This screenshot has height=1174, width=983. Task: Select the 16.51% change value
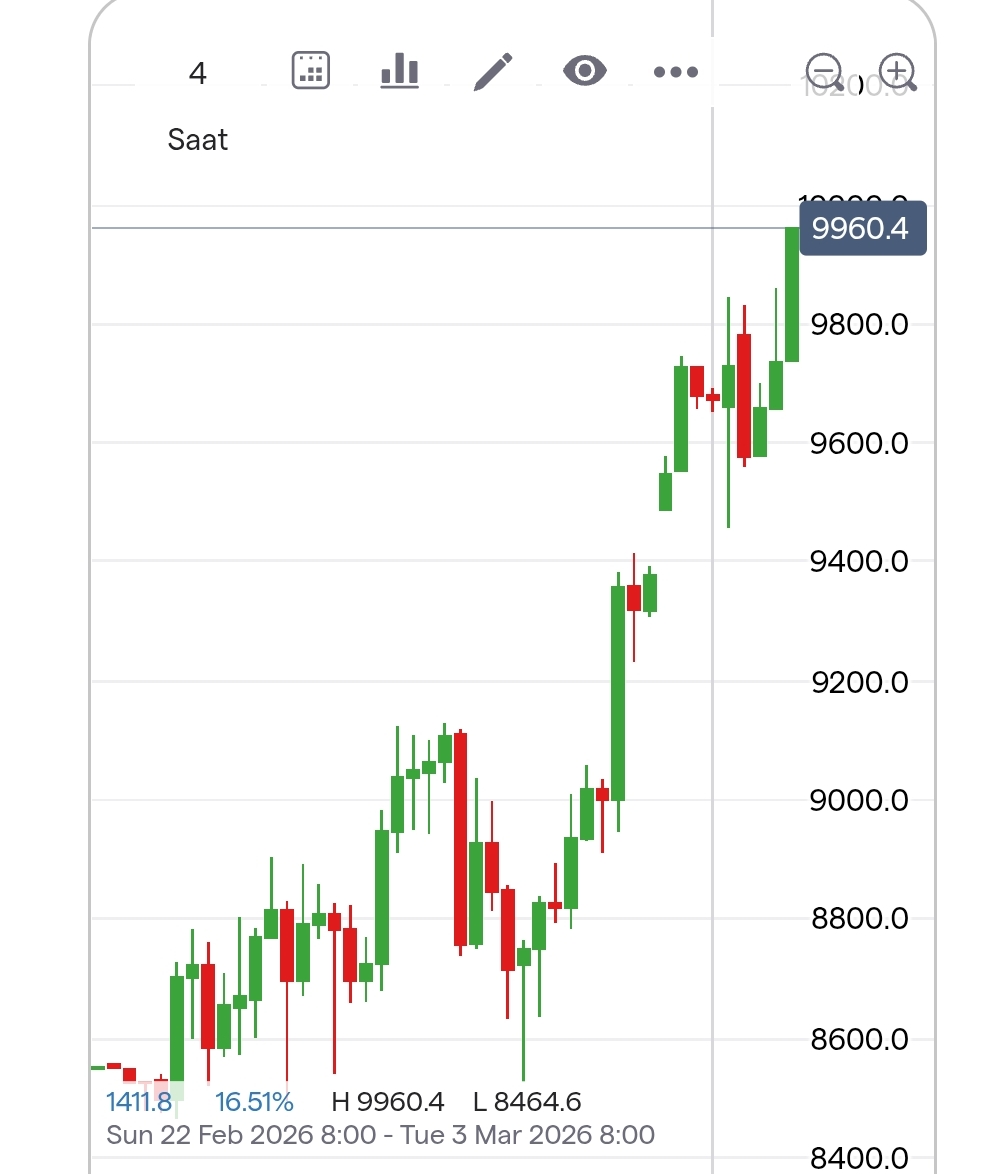[x=254, y=1102]
